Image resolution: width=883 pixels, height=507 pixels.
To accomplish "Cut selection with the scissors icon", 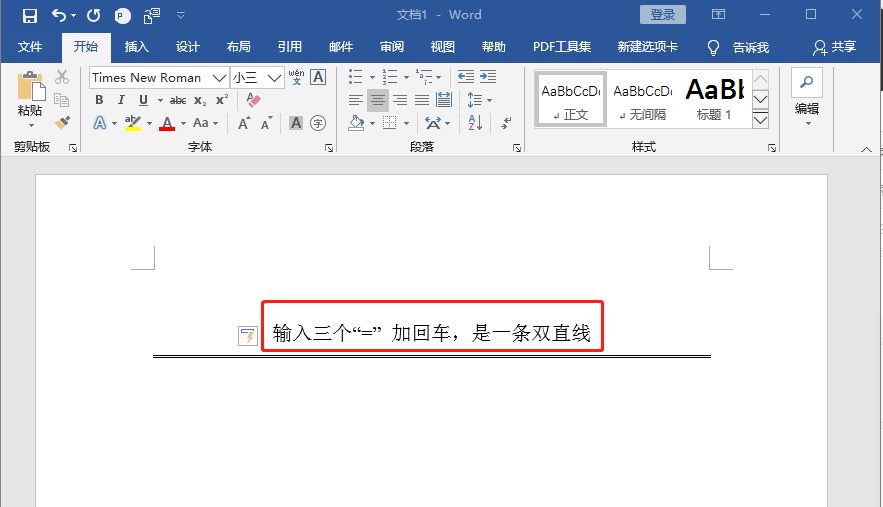I will pyautogui.click(x=62, y=77).
